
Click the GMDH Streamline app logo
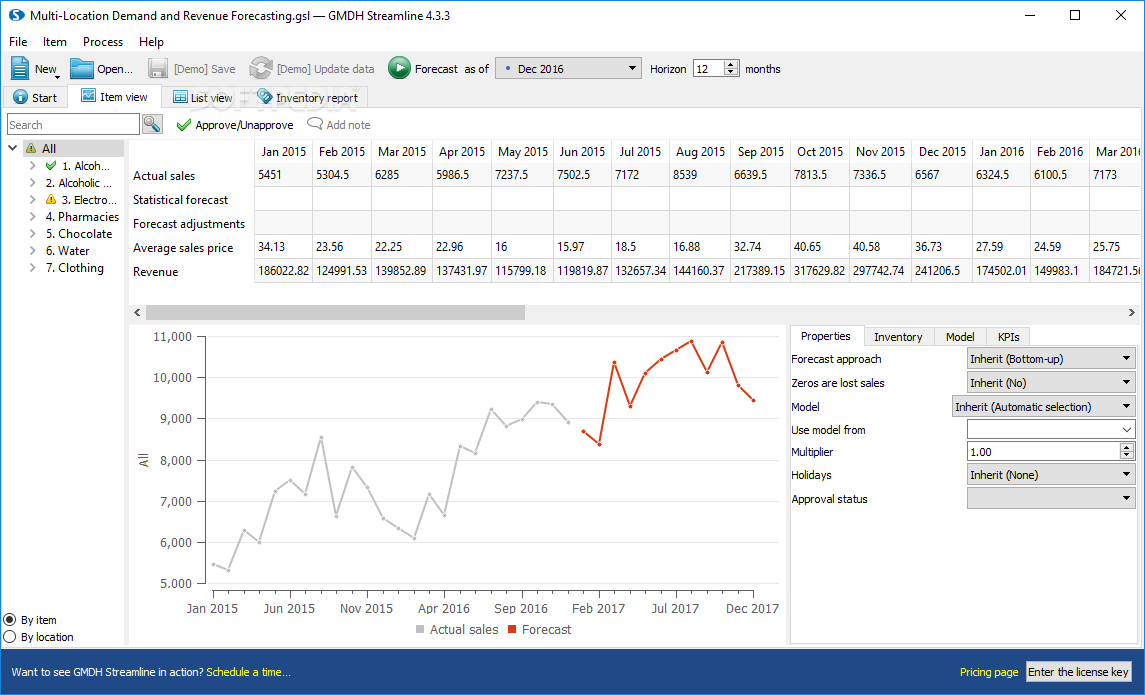(x=16, y=15)
